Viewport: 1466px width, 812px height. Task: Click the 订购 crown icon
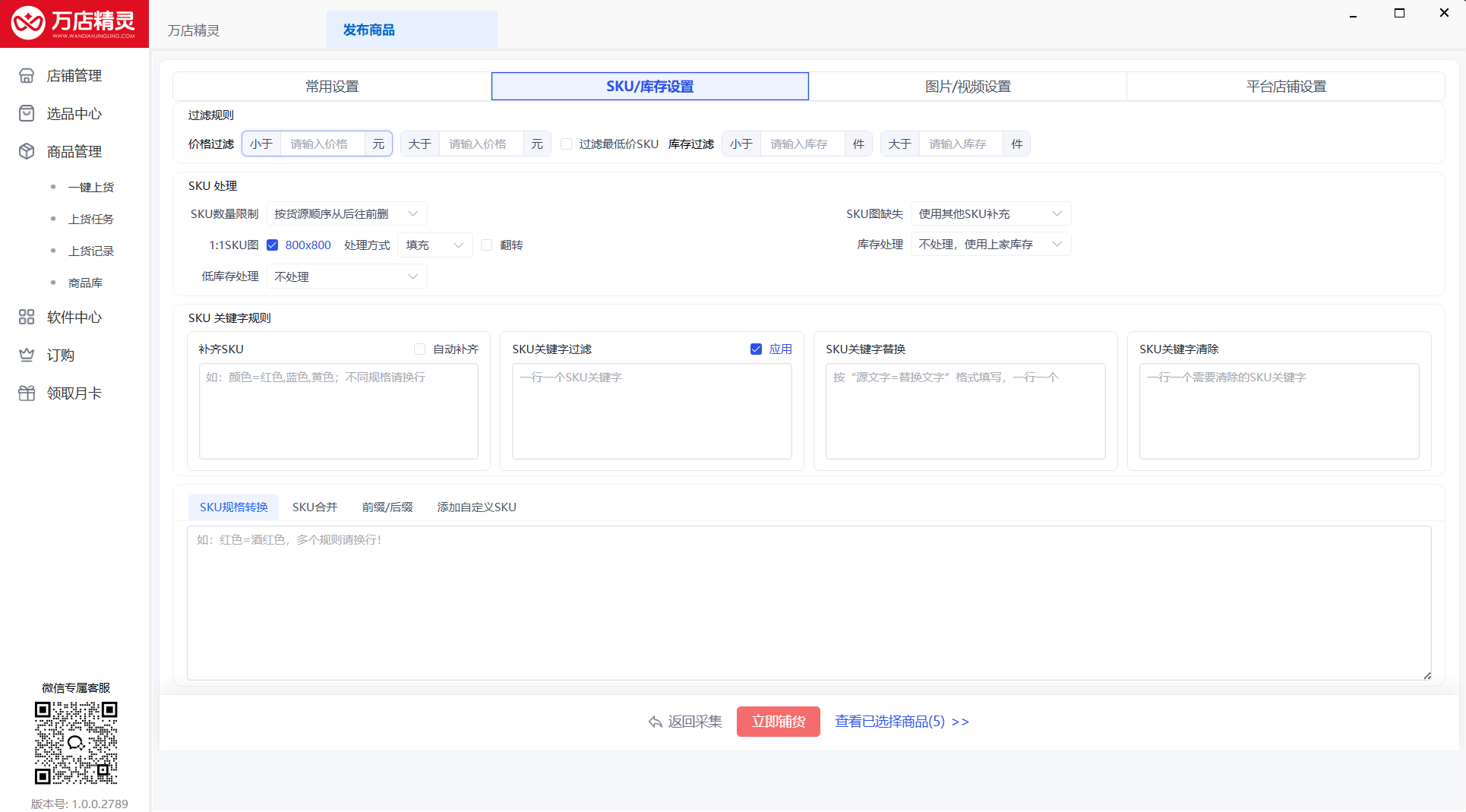27,355
